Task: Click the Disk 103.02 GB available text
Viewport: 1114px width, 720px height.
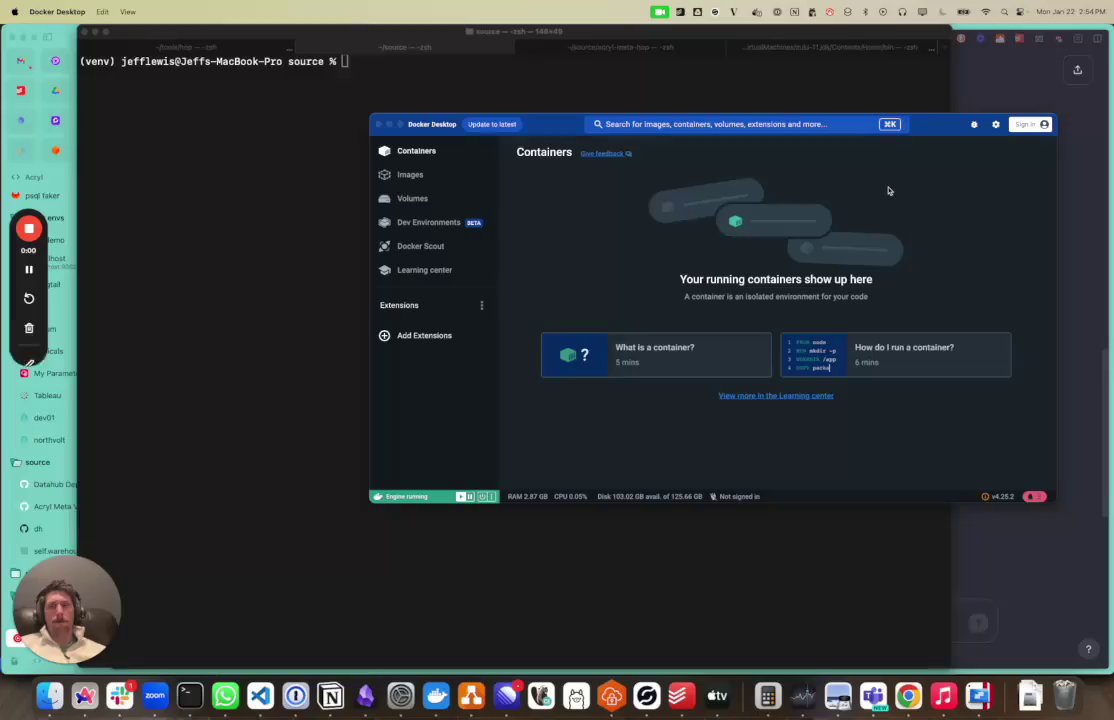Action: click(x=649, y=497)
